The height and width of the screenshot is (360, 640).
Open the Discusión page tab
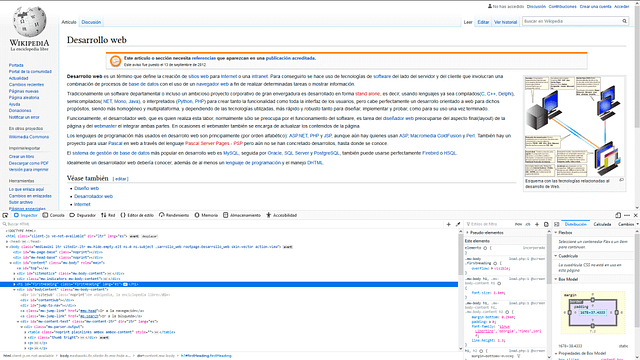point(91,22)
